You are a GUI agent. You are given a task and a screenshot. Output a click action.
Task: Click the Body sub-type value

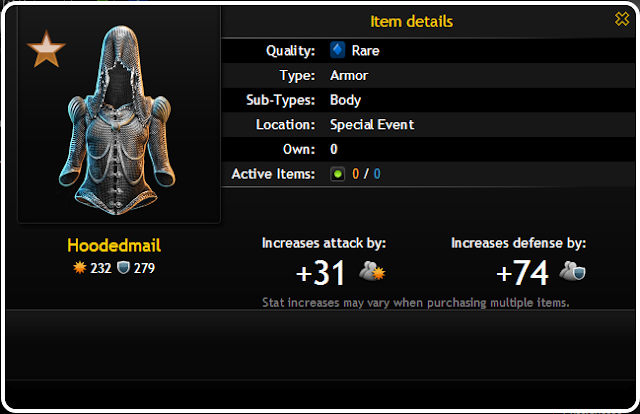[x=345, y=100]
